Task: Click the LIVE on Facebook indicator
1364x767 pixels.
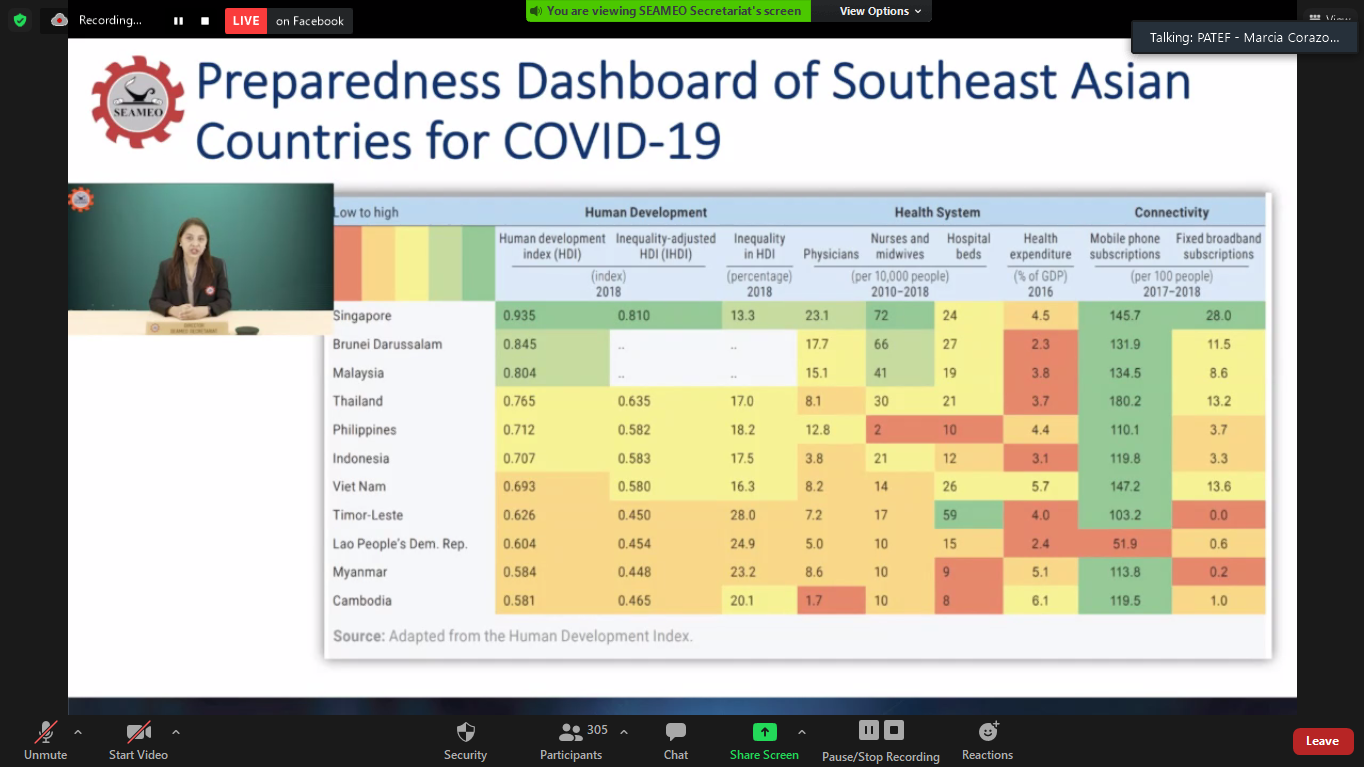Action: 288,21
